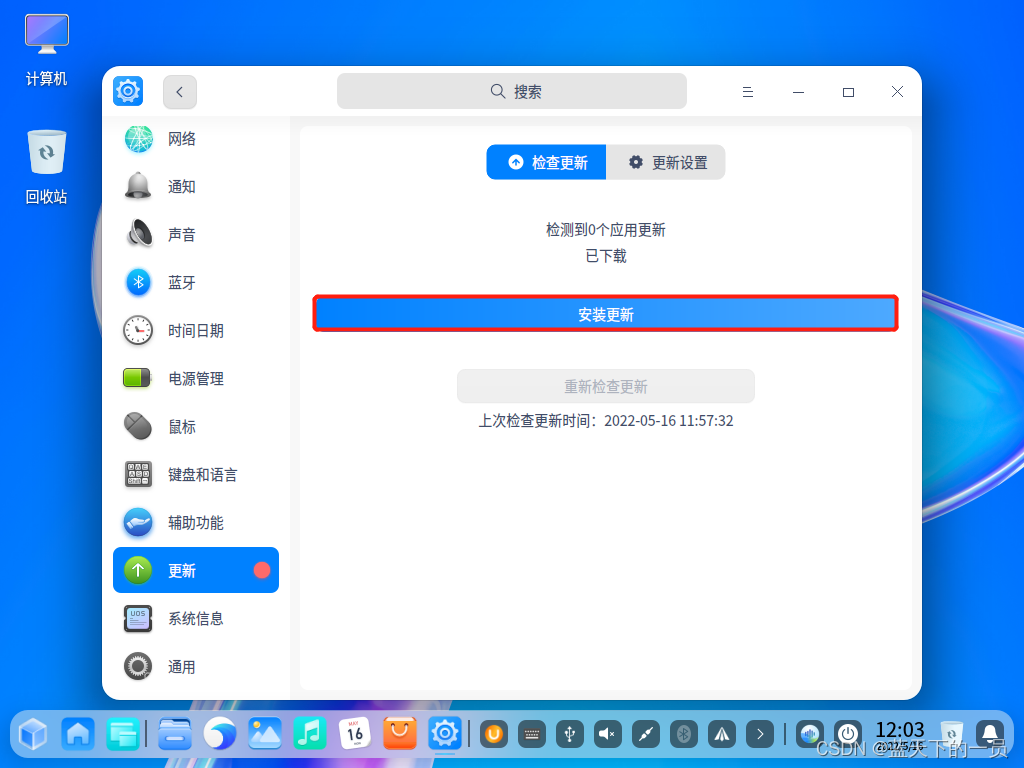Open the 计算机 desktop icon

tap(46, 50)
